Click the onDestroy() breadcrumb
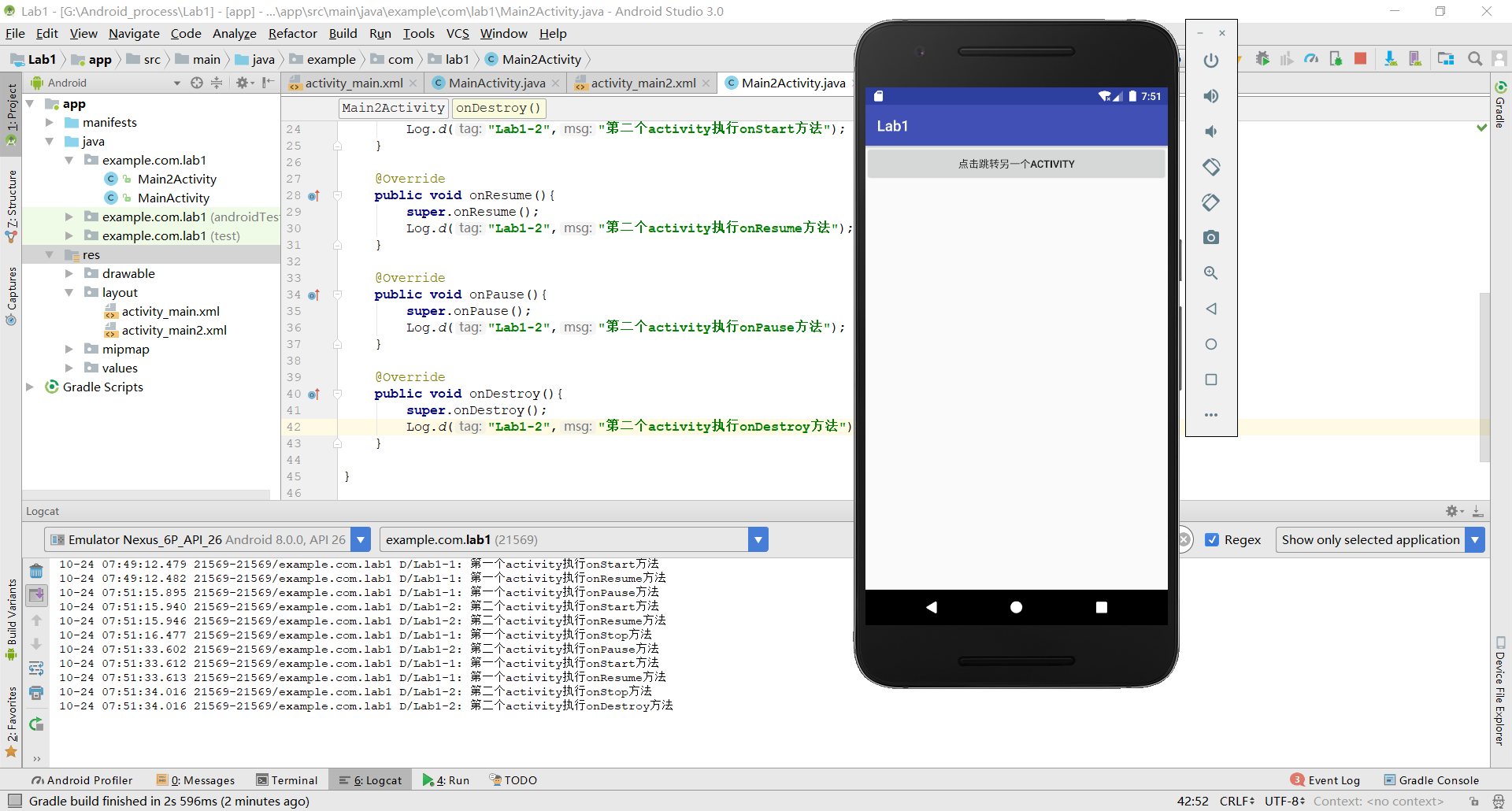Viewport: 1512px width, 811px height. [498, 108]
